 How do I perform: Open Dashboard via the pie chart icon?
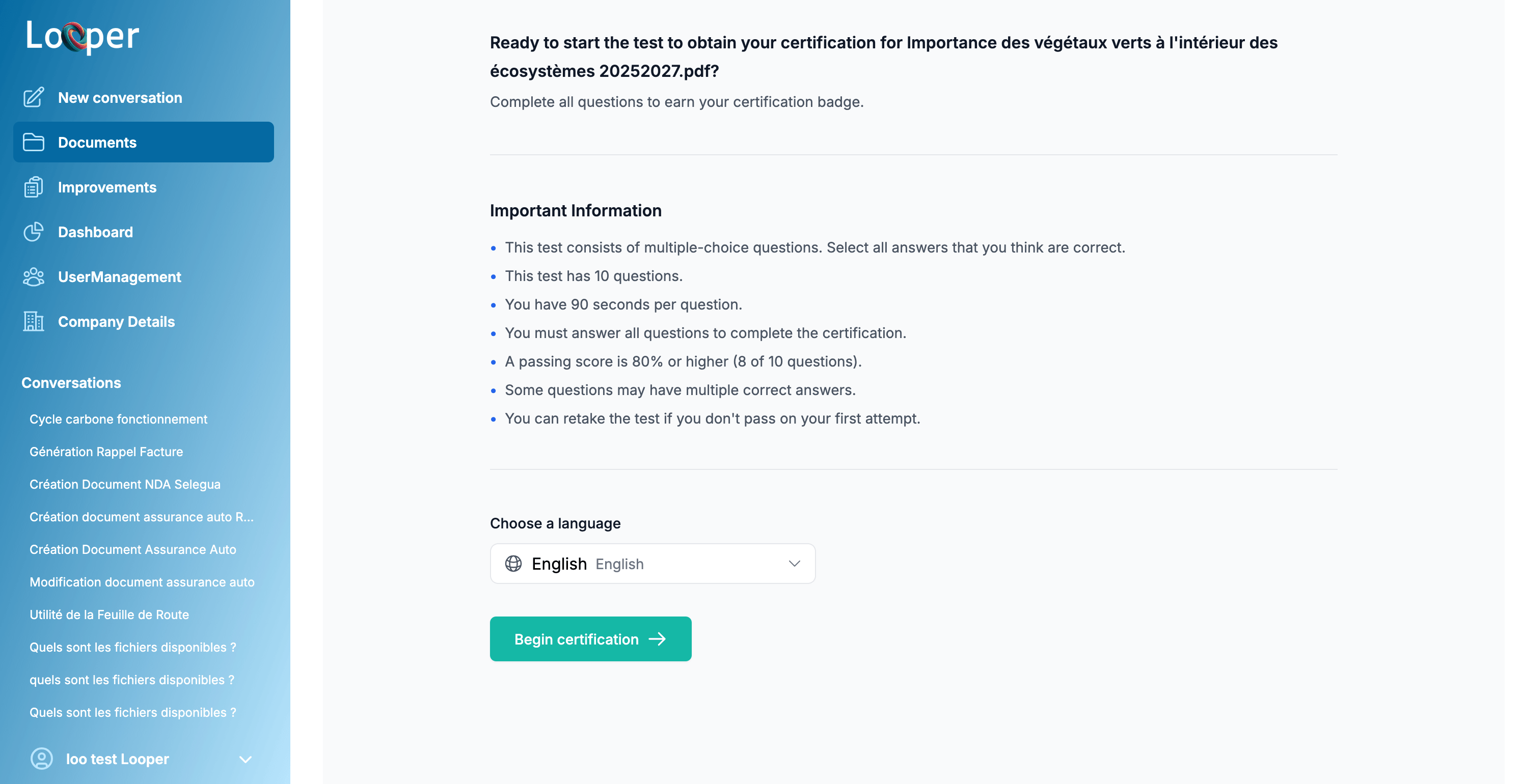(x=34, y=232)
